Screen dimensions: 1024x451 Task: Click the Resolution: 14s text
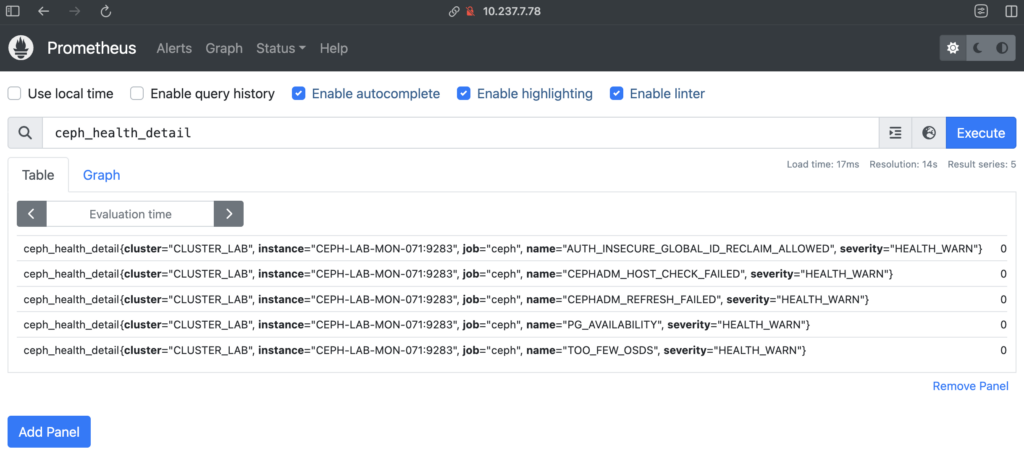[x=903, y=164]
